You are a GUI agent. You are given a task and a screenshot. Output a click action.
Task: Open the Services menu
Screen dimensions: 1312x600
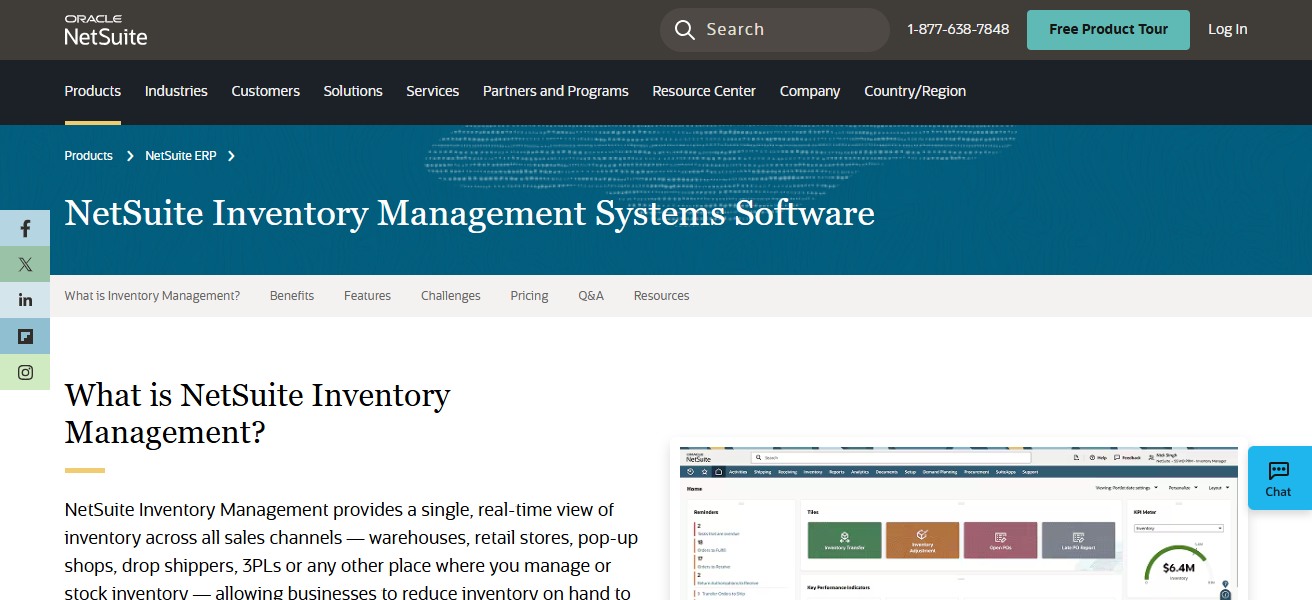tap(433, 91)
